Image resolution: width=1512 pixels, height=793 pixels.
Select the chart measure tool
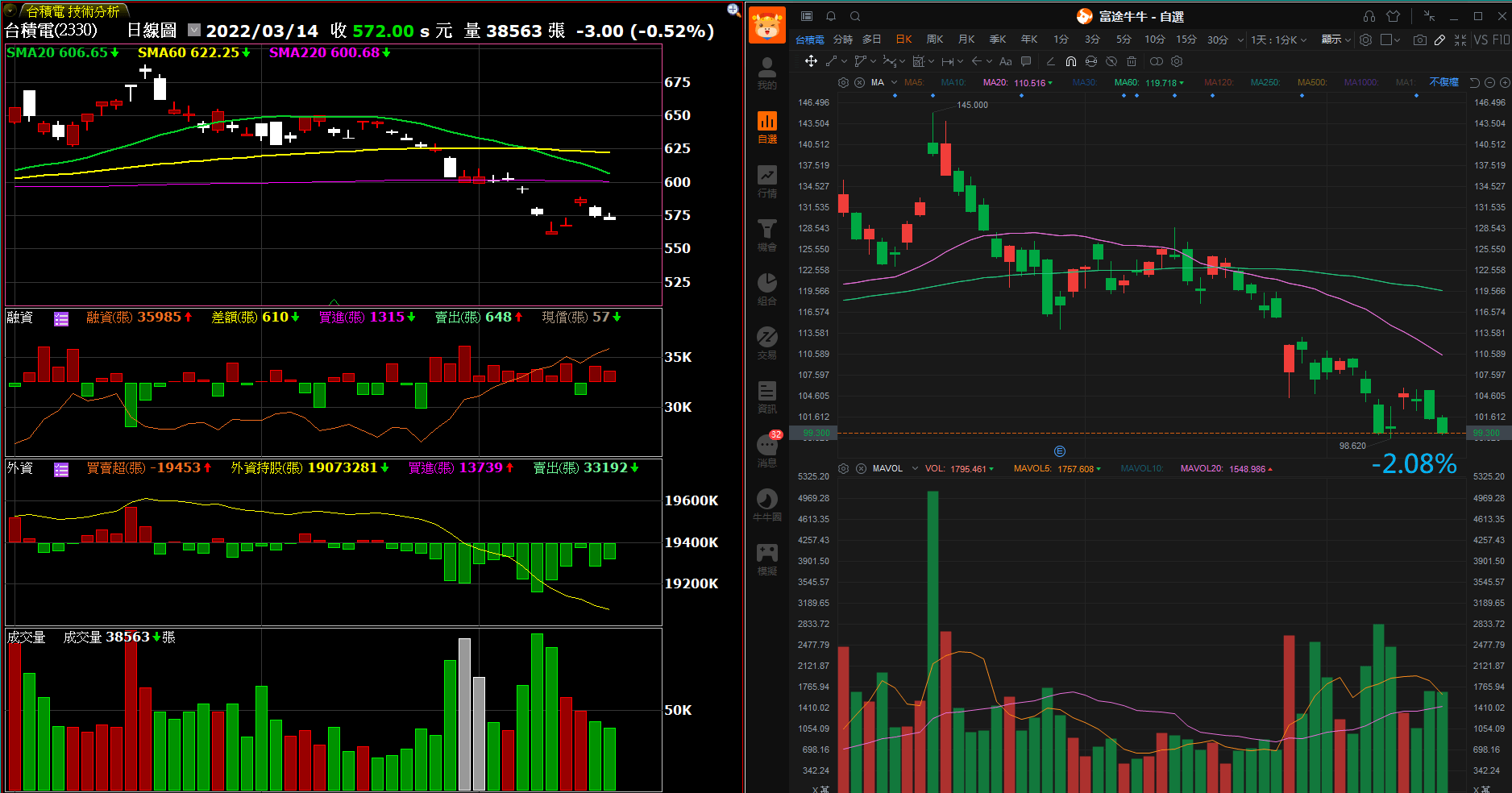[918, 61]
